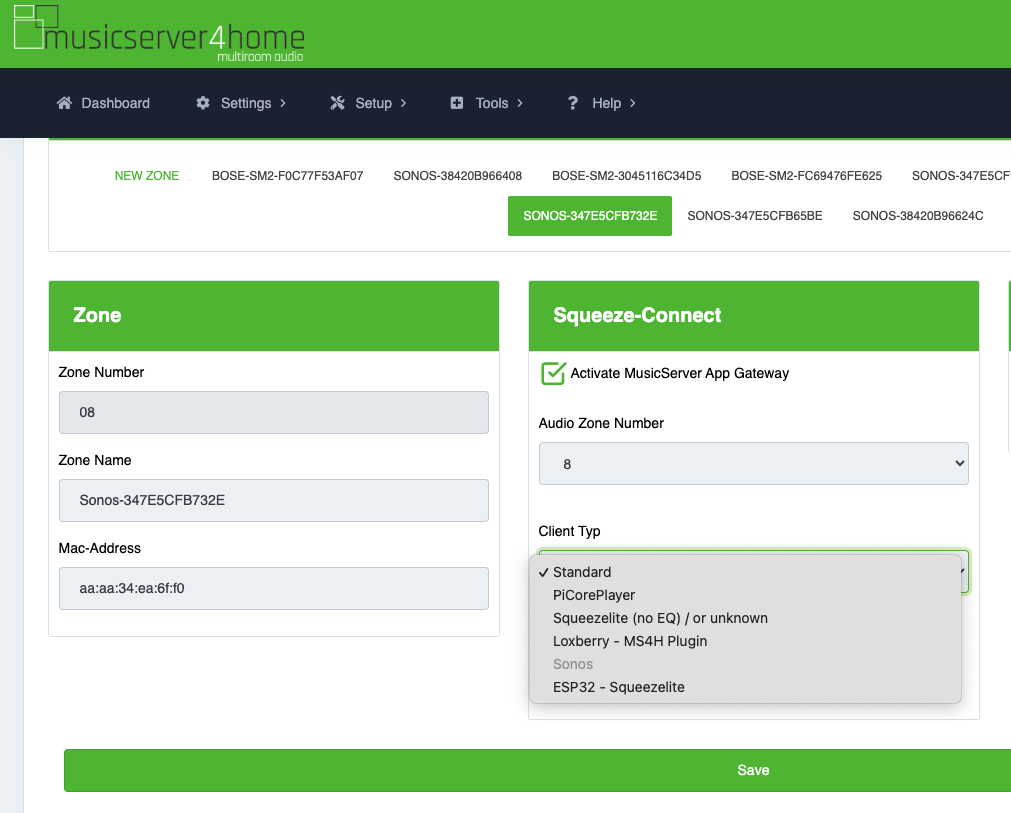This screenshot has width=1011, height=813.
Task: Switch to SONOS-38420B96624C zone tab
Action: click(917, 215)
